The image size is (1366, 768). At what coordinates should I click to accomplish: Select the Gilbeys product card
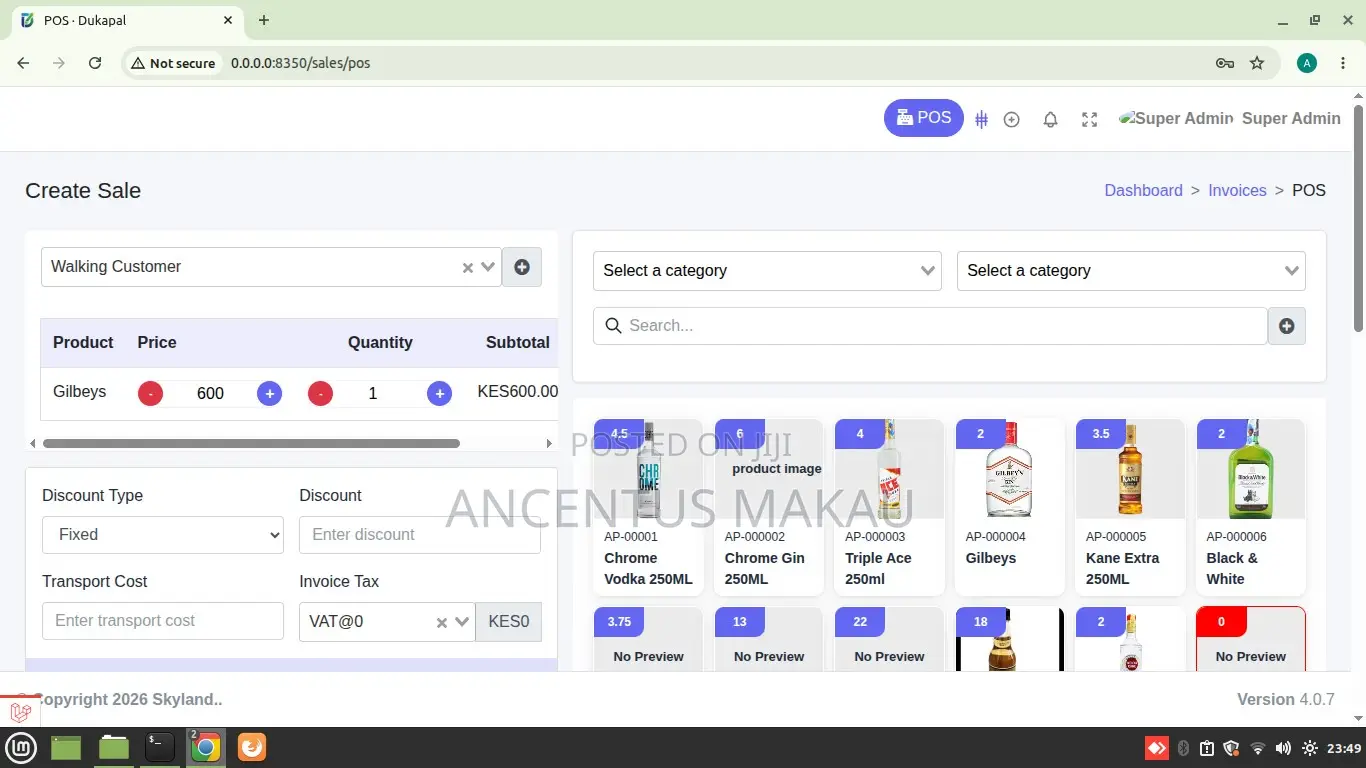[1010, 507]
